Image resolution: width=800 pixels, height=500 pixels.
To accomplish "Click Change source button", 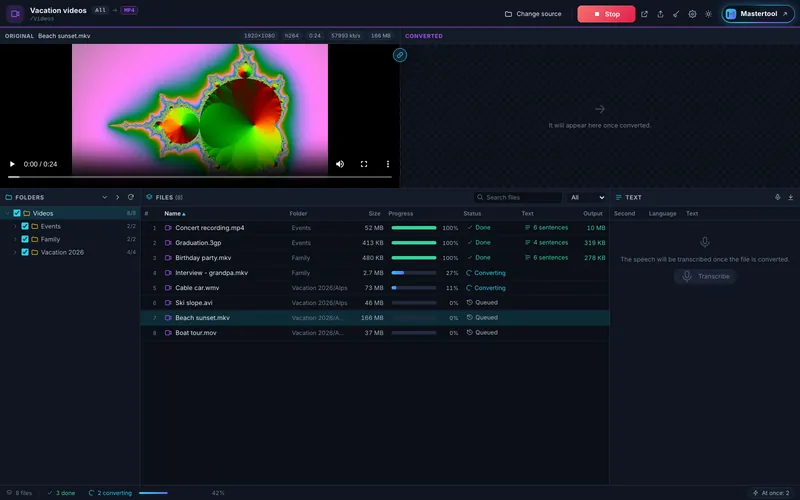I will coord(533,14).
